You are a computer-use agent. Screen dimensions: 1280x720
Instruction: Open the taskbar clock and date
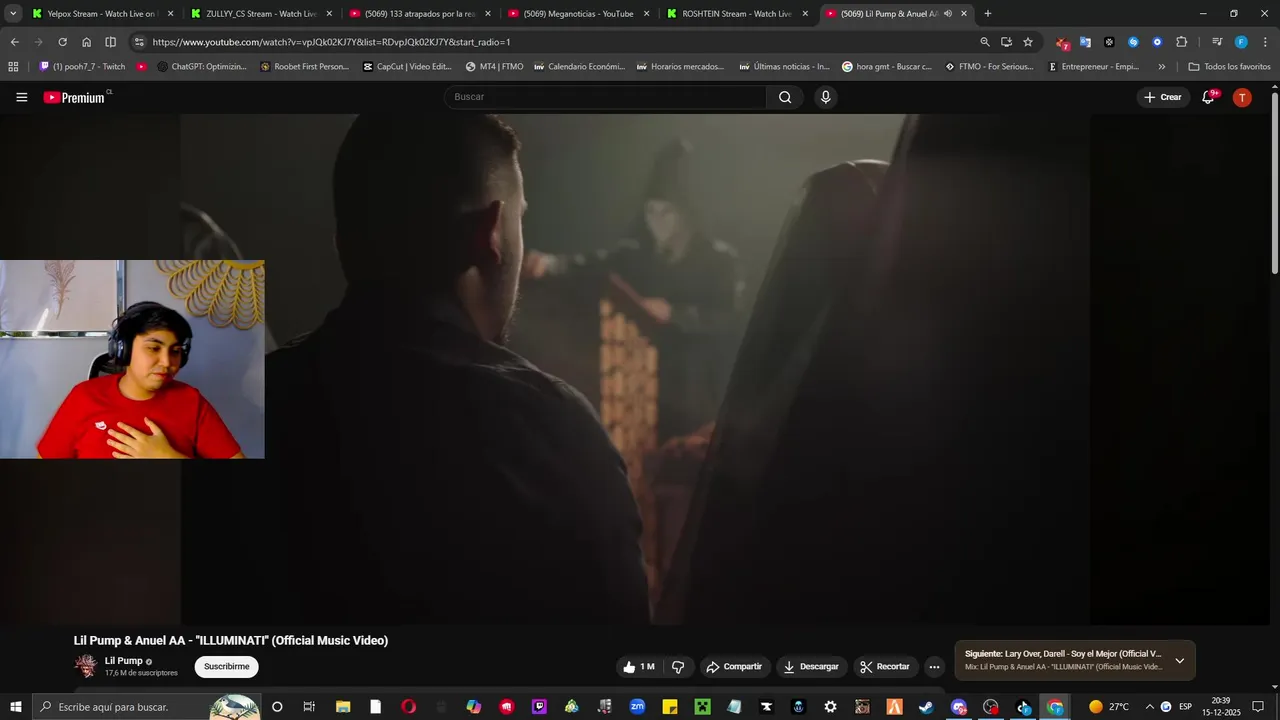[1221, 707]
